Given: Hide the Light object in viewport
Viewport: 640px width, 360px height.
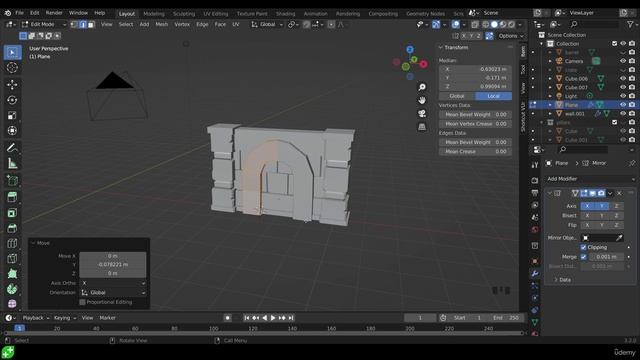Looking at the screenshot, I should [x=623, y=96].
